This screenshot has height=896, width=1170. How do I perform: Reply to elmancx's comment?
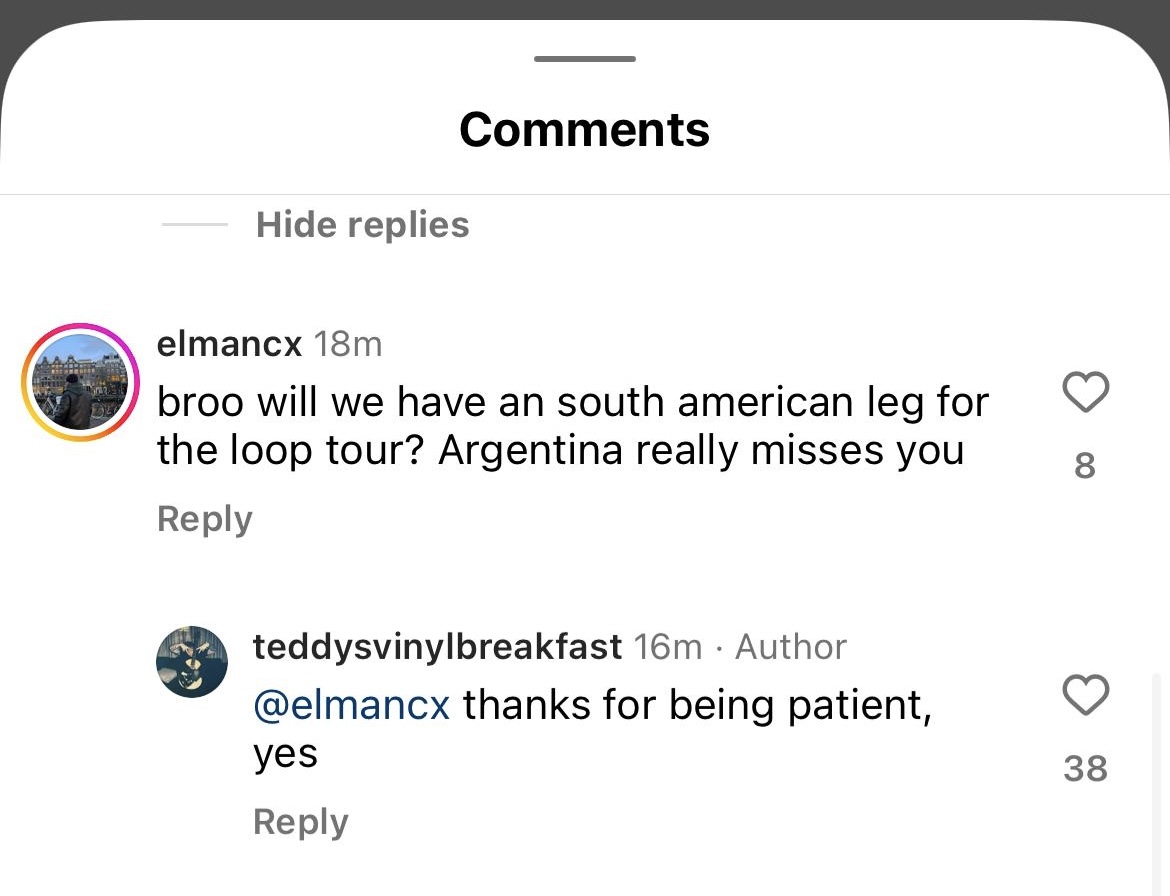point(204,519)
